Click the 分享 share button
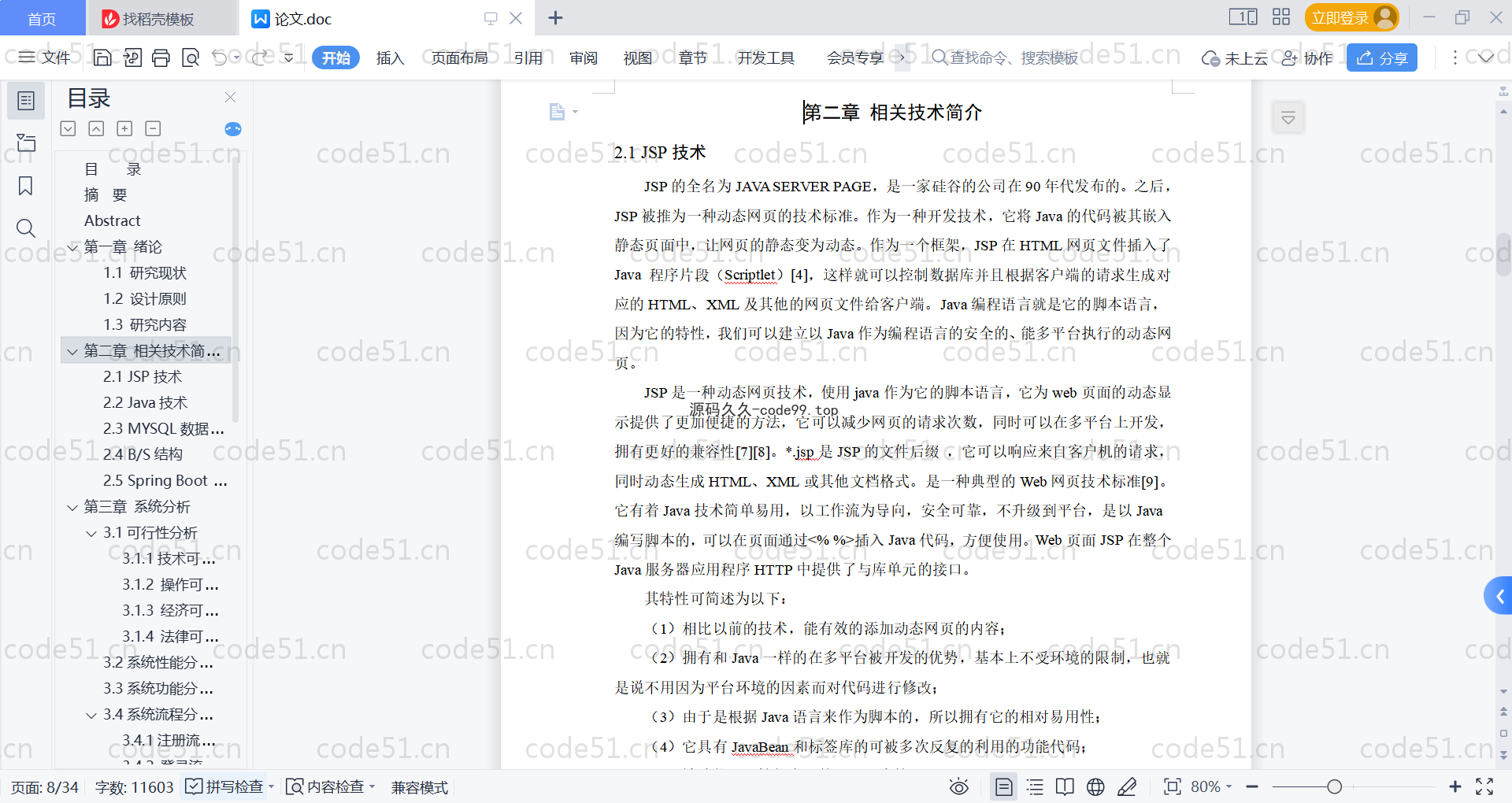Screen dimensions: 1512x803 click(x=1382, y=57)
